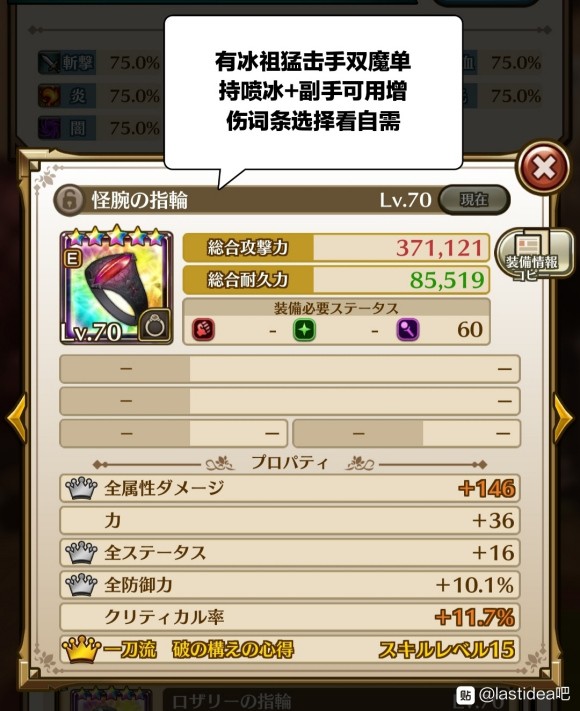580x711 pixels.
Task: Toggle the lock icon beside 怪腕の指輪
Action: point(69,200)
